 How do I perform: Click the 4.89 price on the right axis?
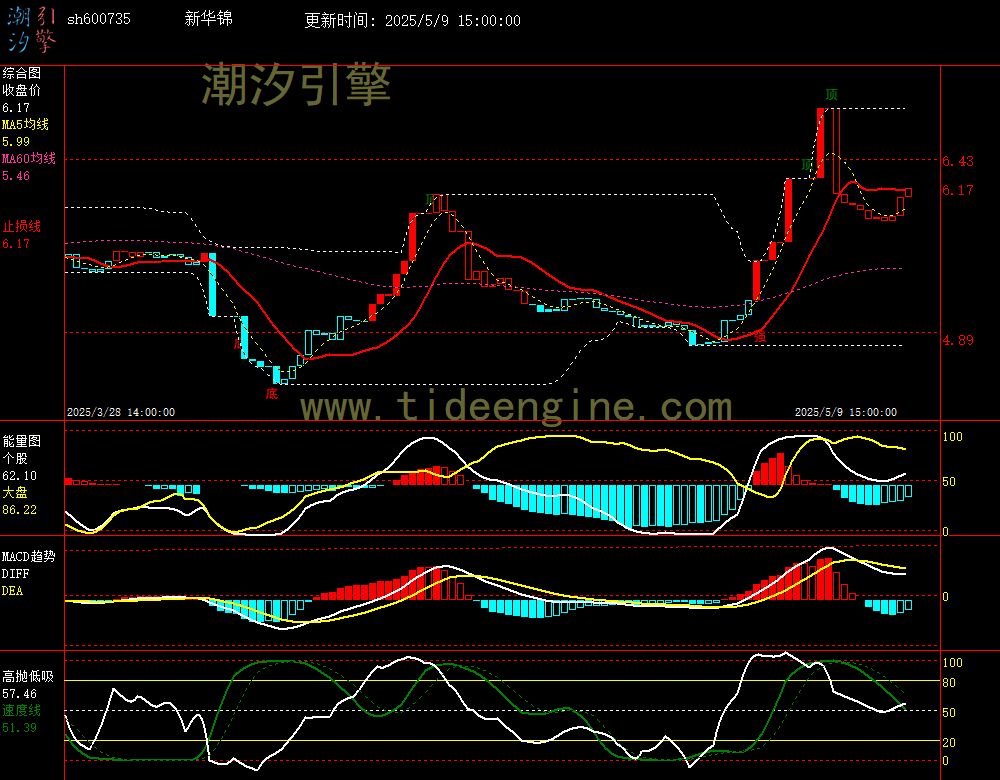coord(958,340)
